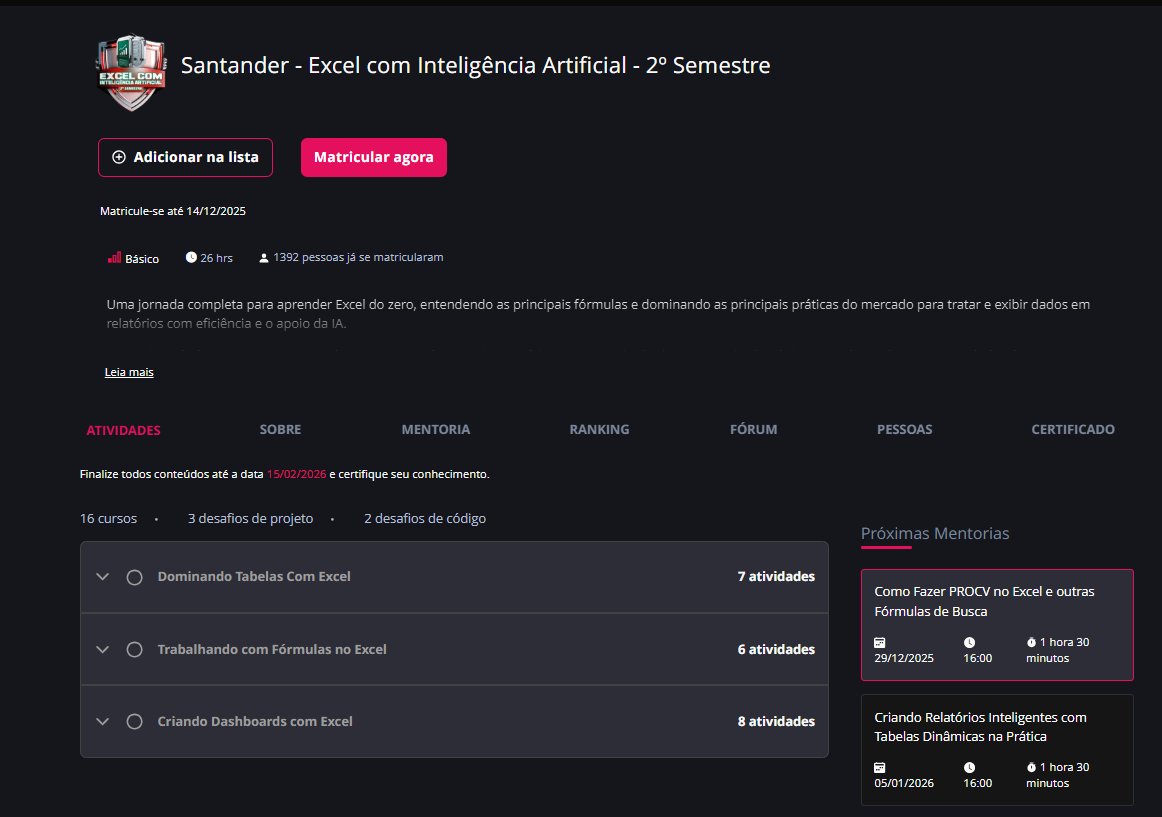Click the Básico level bar icon
This screenshot has width=1162, height=817.
click(114, 257)
